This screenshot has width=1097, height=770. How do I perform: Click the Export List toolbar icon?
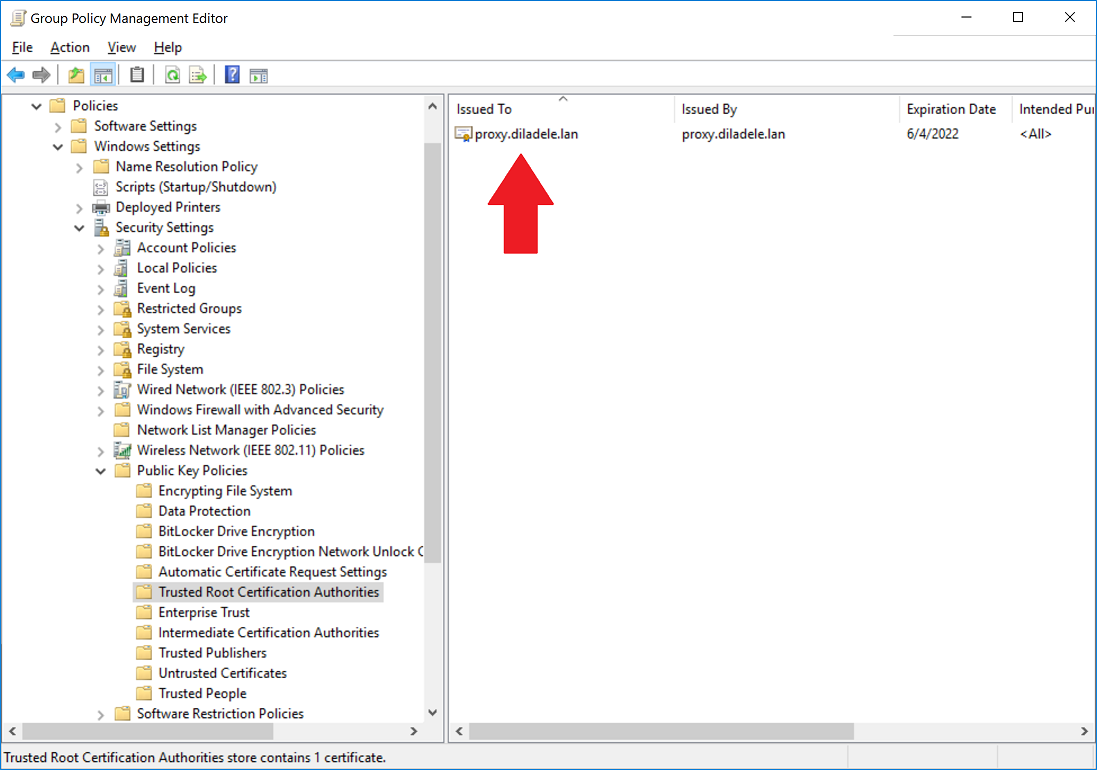[198, 75]
